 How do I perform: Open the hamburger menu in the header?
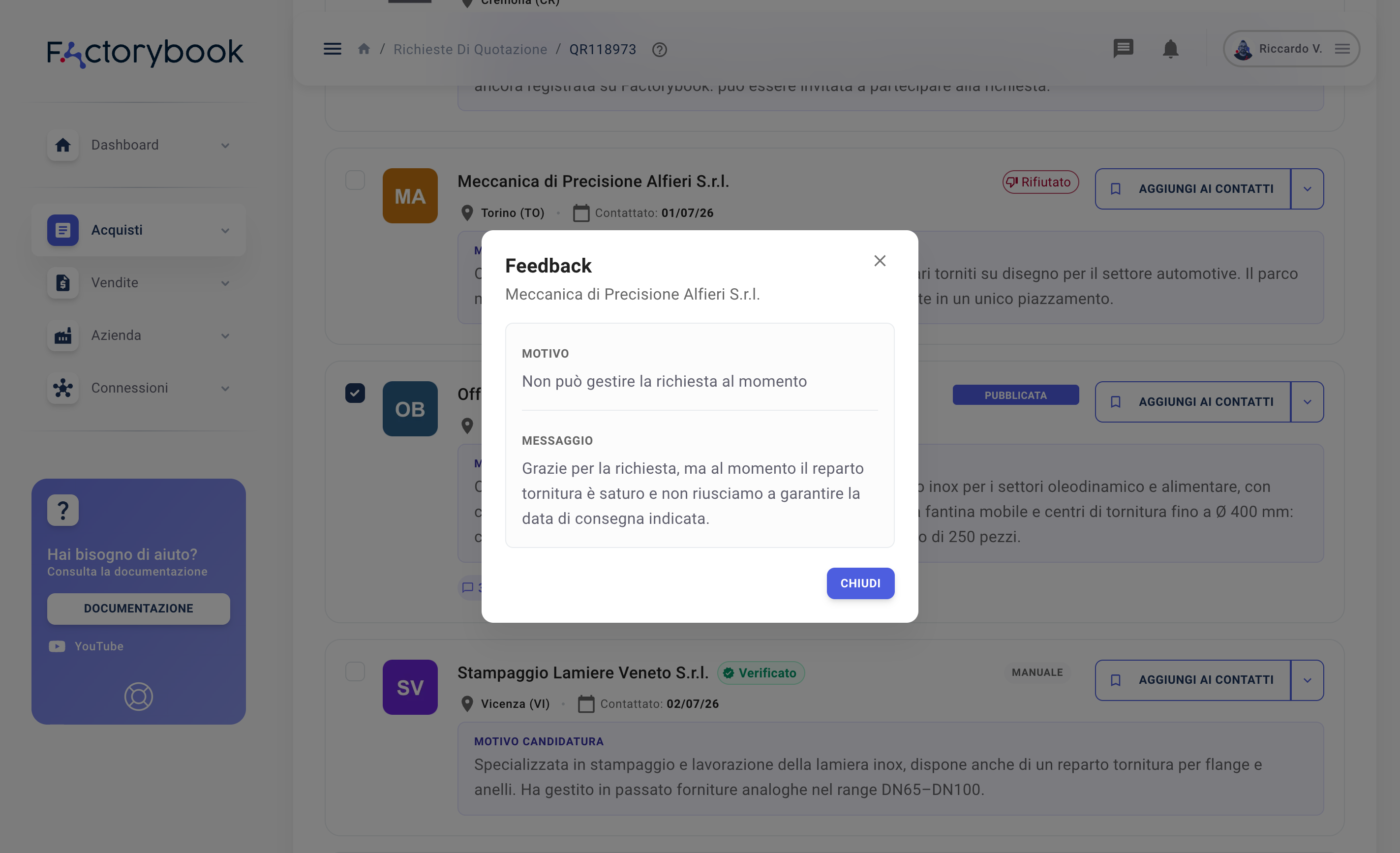333,49
